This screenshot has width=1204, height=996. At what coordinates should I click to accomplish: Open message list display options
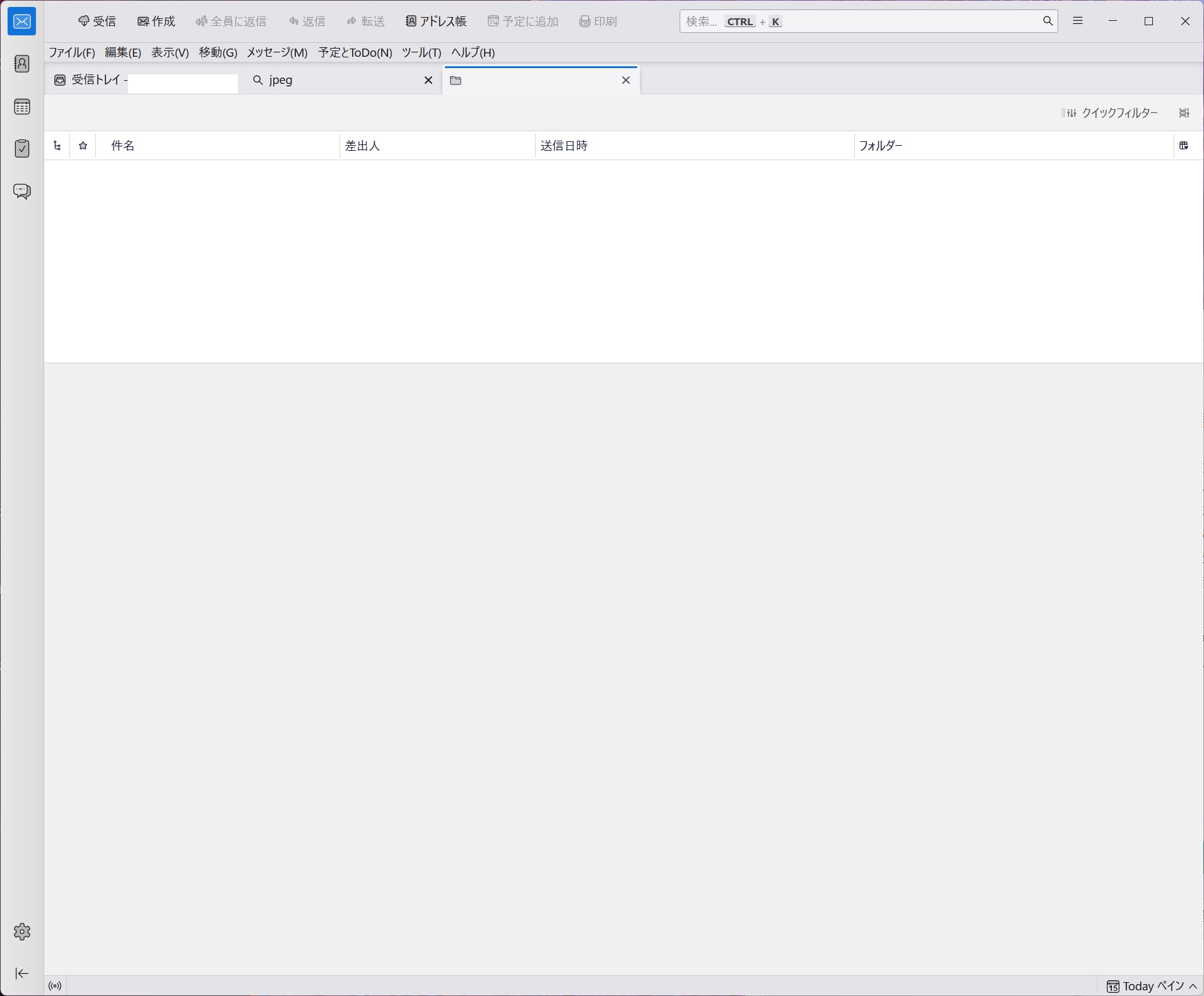pyautogui.click(x=1184, y=113)
